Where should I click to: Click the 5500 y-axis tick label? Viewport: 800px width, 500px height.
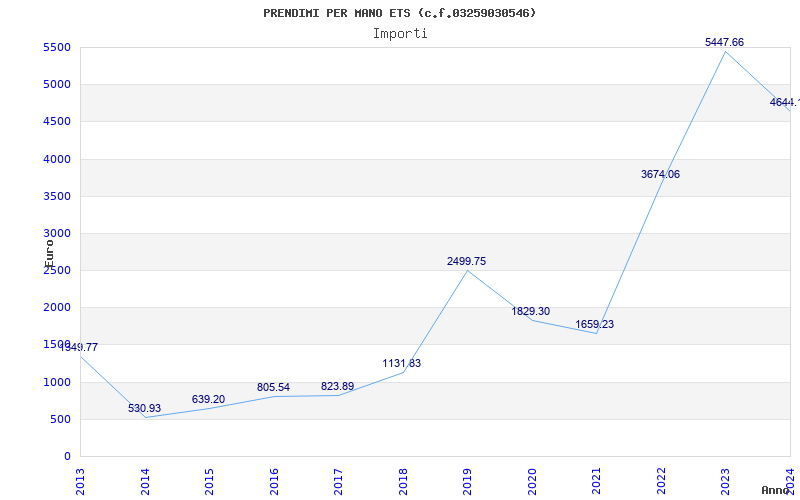pos(57,47)
